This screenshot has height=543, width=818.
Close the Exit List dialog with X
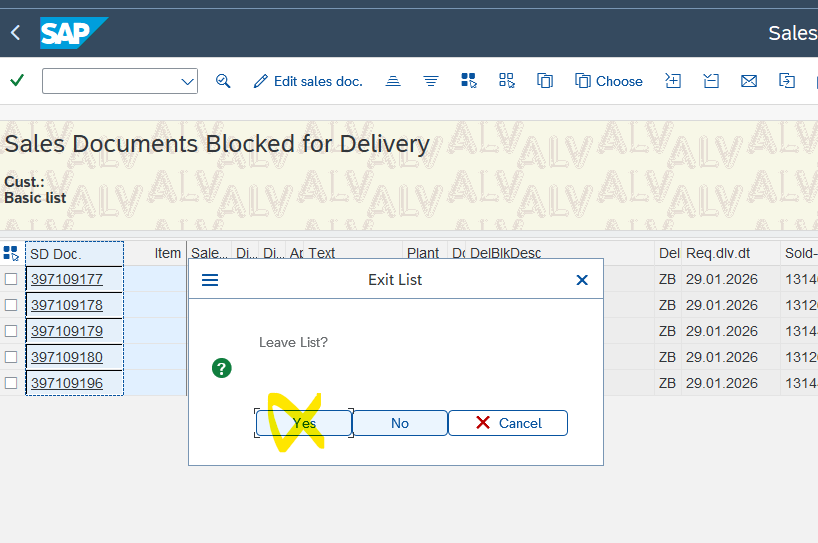[x=582, y=280]
